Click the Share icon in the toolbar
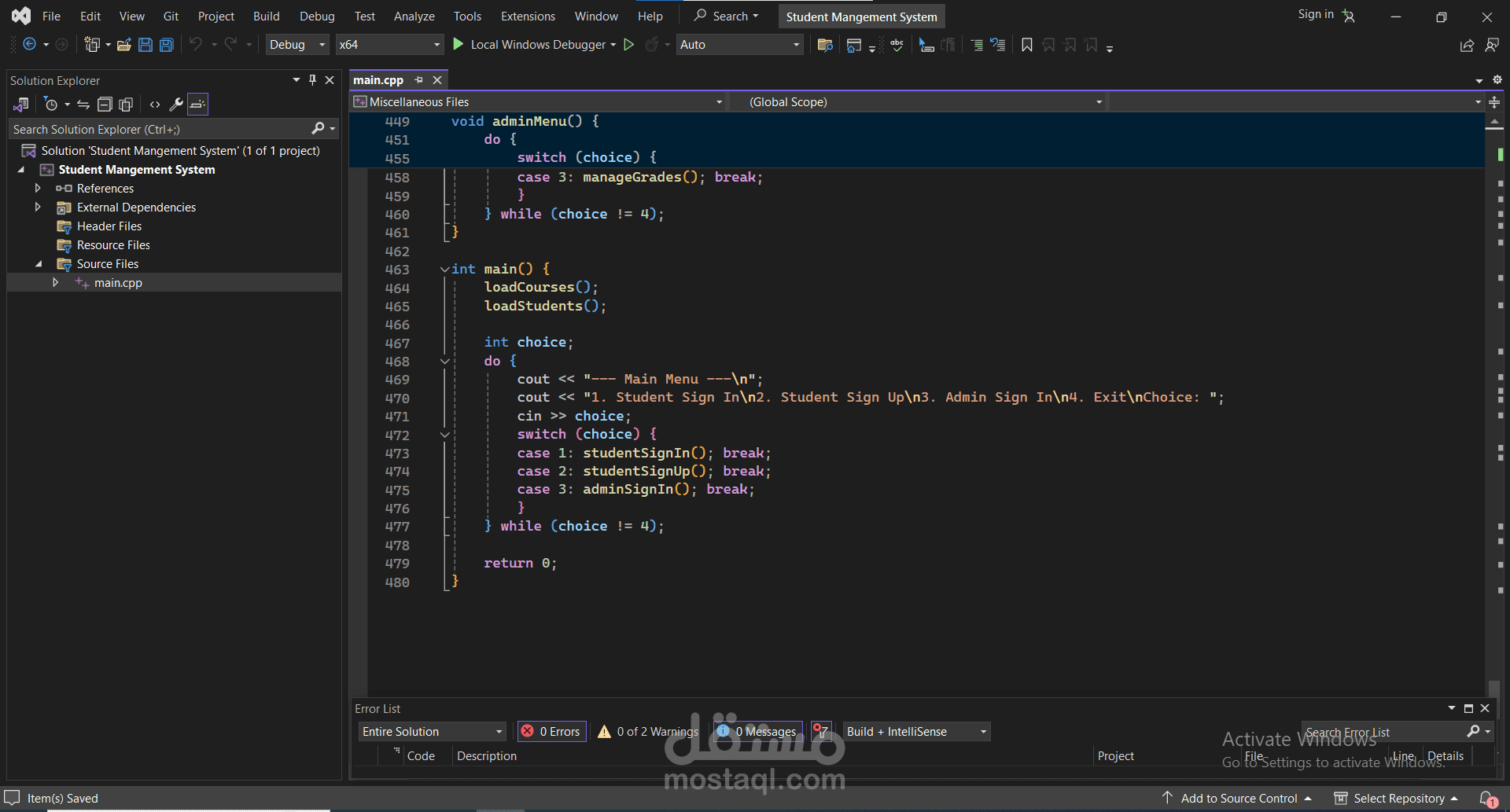Screen dimensions: 1510x812 click(x=1467, y=46)
